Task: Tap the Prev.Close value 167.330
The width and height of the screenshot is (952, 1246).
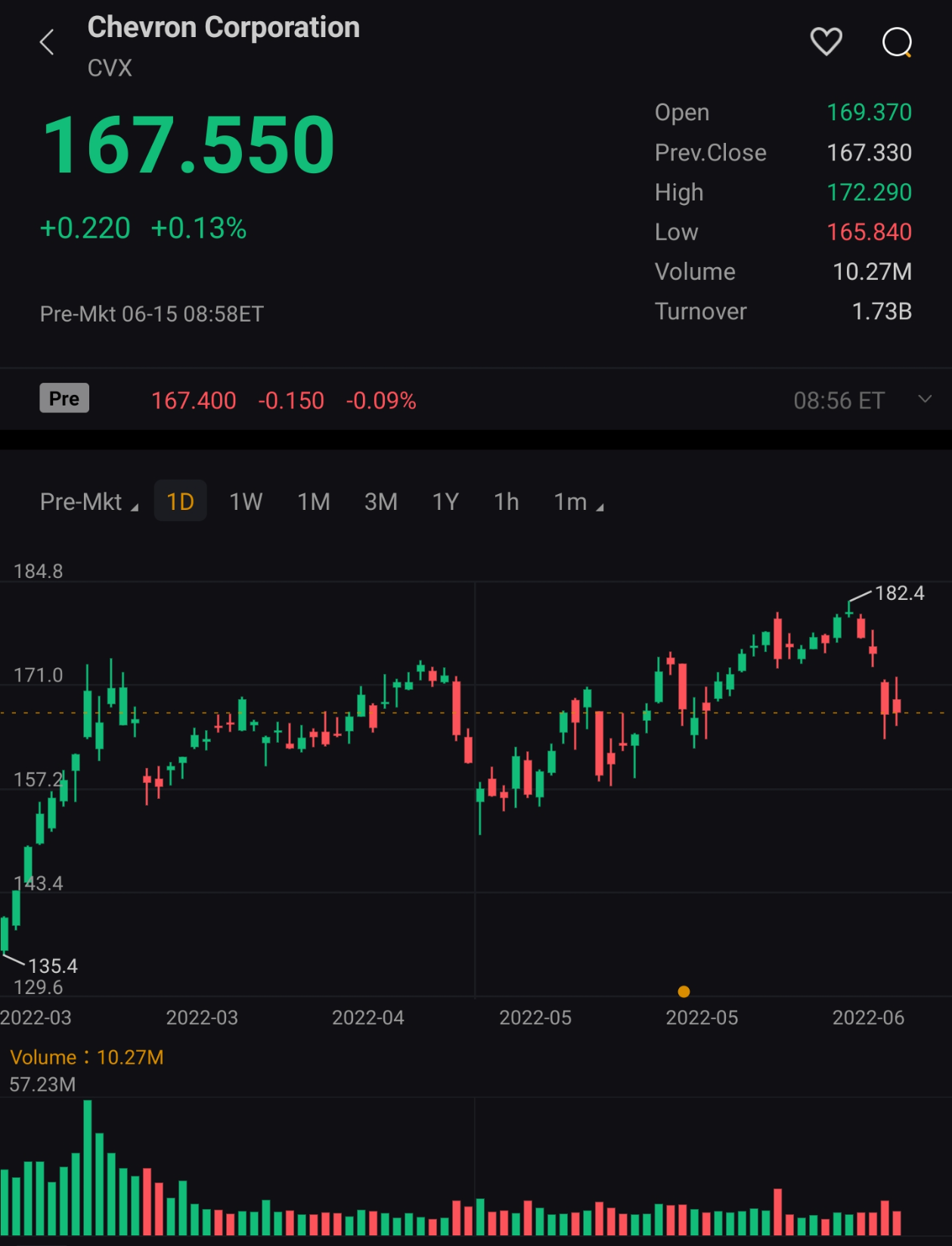Action: pos(869,152)
